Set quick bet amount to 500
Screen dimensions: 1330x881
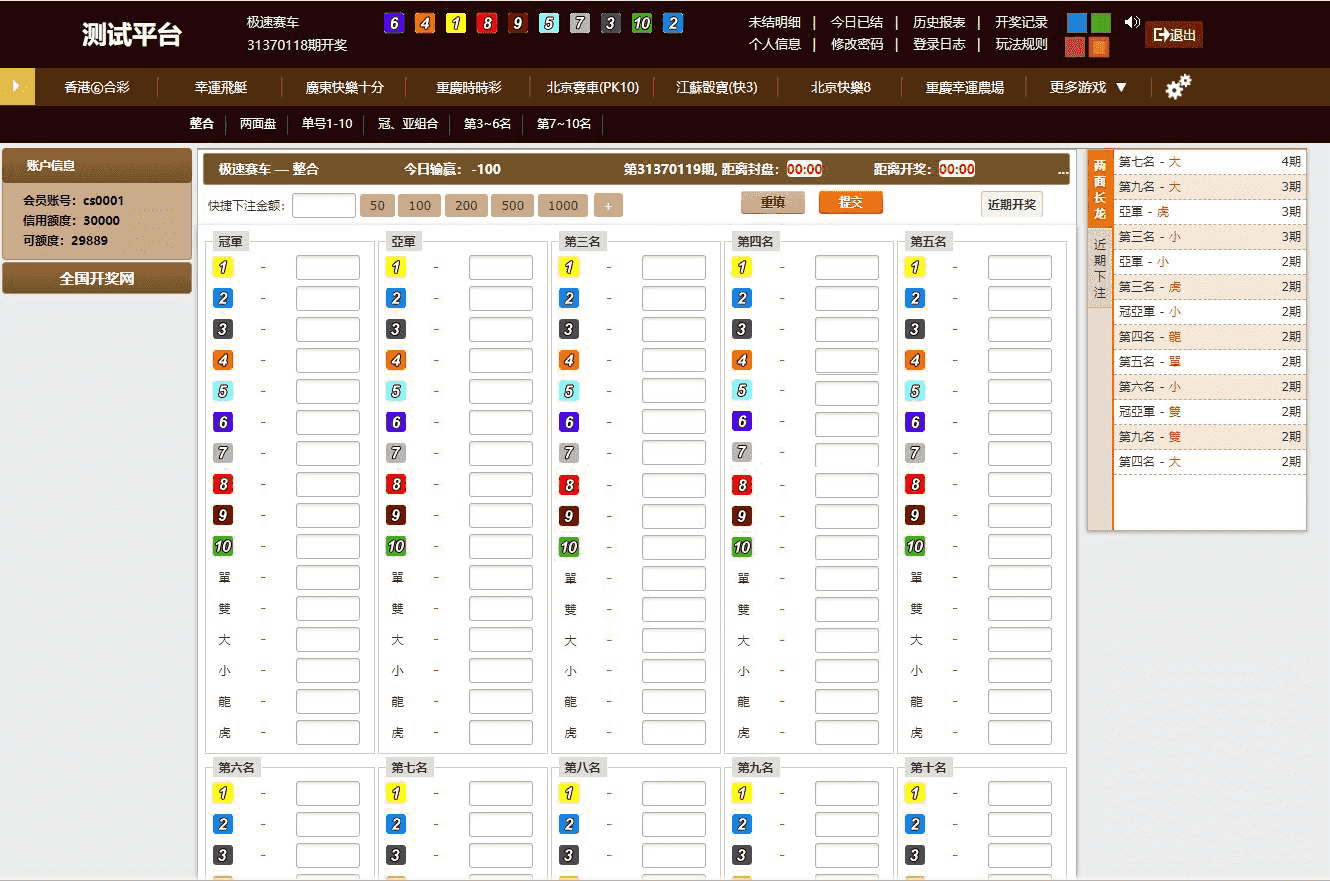coord(512,206)
